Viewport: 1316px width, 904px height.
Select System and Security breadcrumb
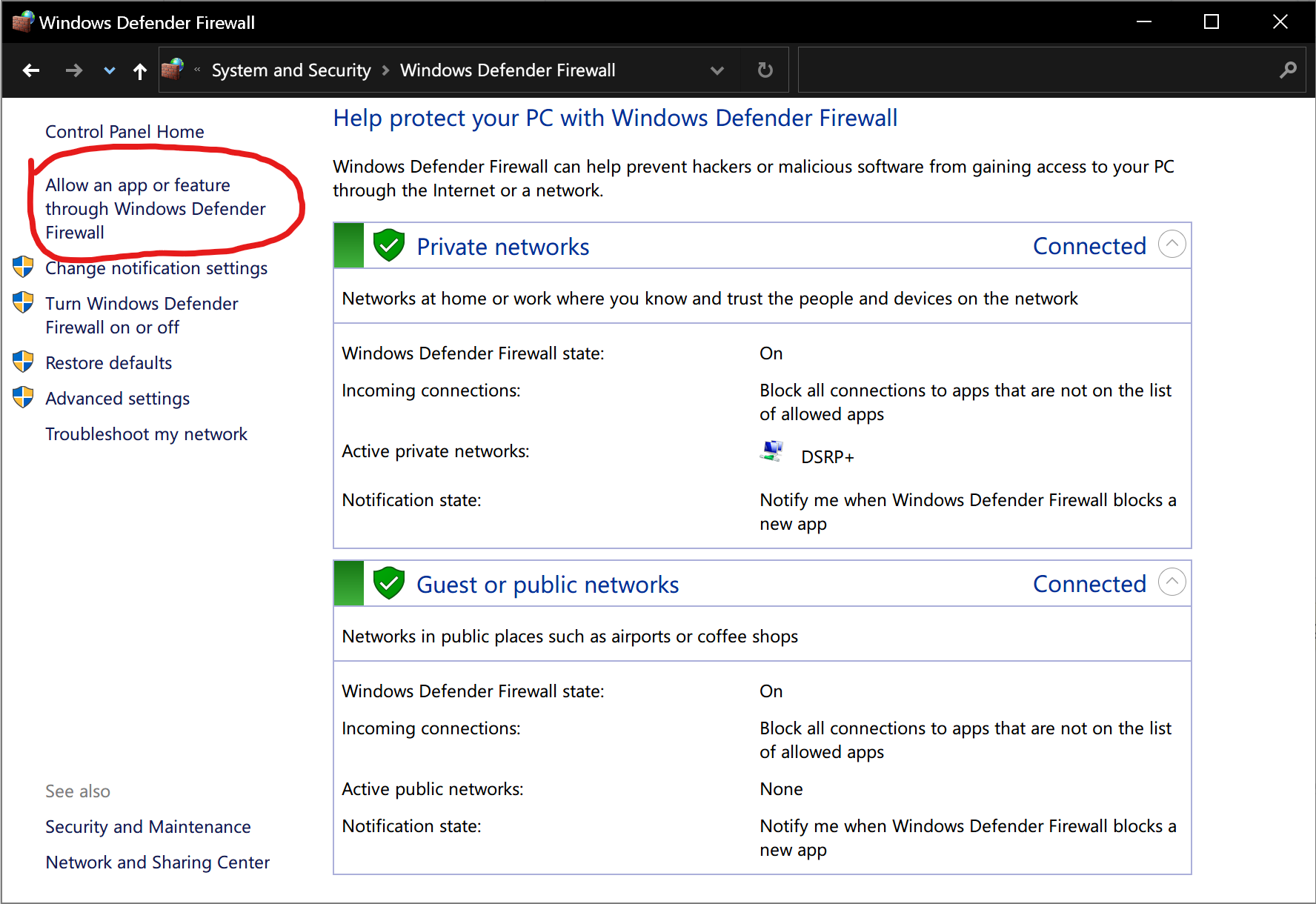tap(290, 70)
